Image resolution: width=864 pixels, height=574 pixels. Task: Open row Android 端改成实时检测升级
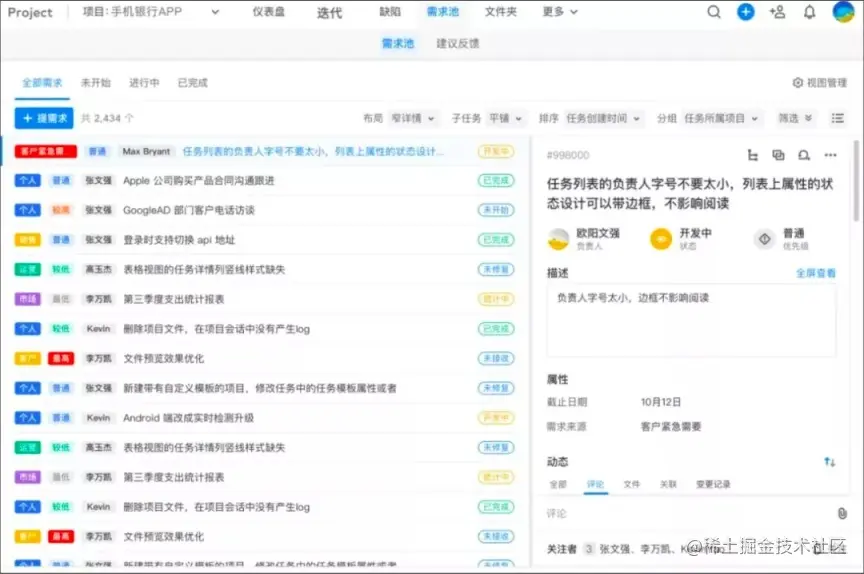pyautogui.click(x=188, y=418)
